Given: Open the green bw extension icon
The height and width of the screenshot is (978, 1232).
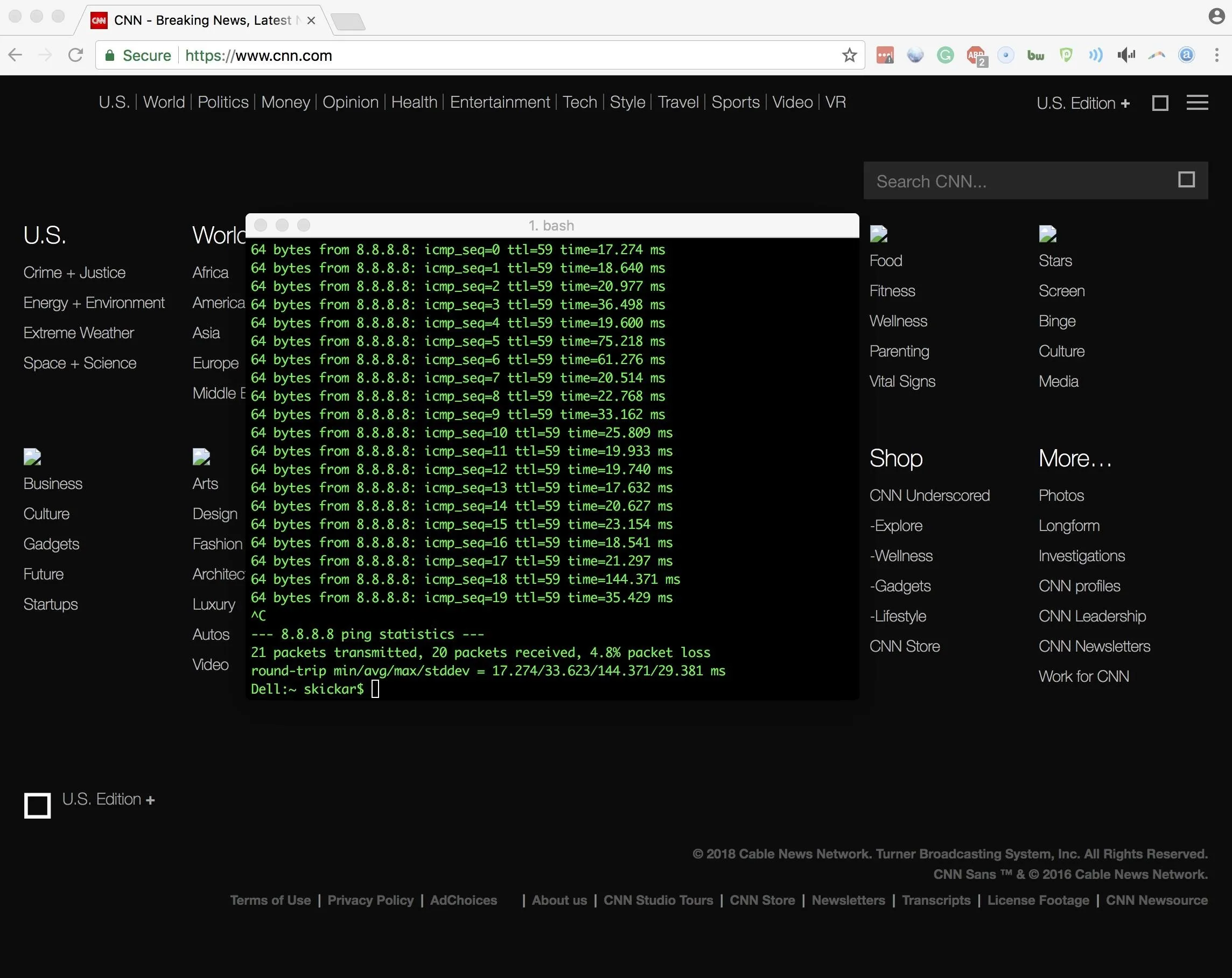Looking at the screenshot, I should point(1035,55).
